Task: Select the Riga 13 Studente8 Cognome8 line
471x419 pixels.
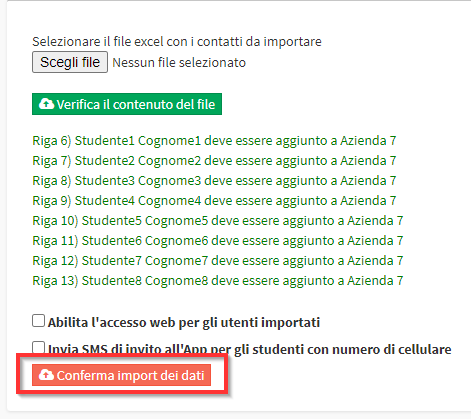Action: (x=218, y=281)
